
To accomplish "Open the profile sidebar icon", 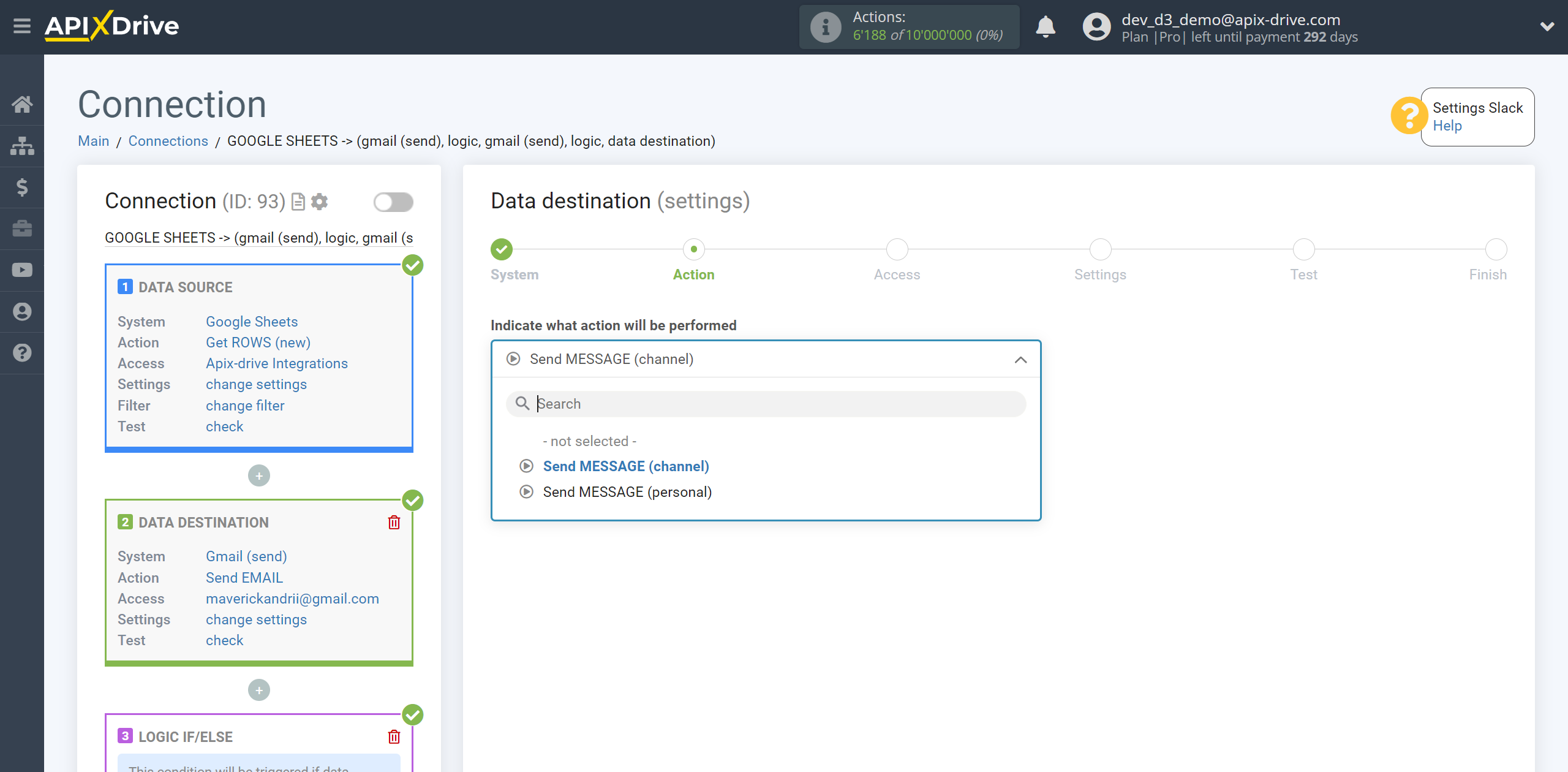I will (x=22, y=312).
